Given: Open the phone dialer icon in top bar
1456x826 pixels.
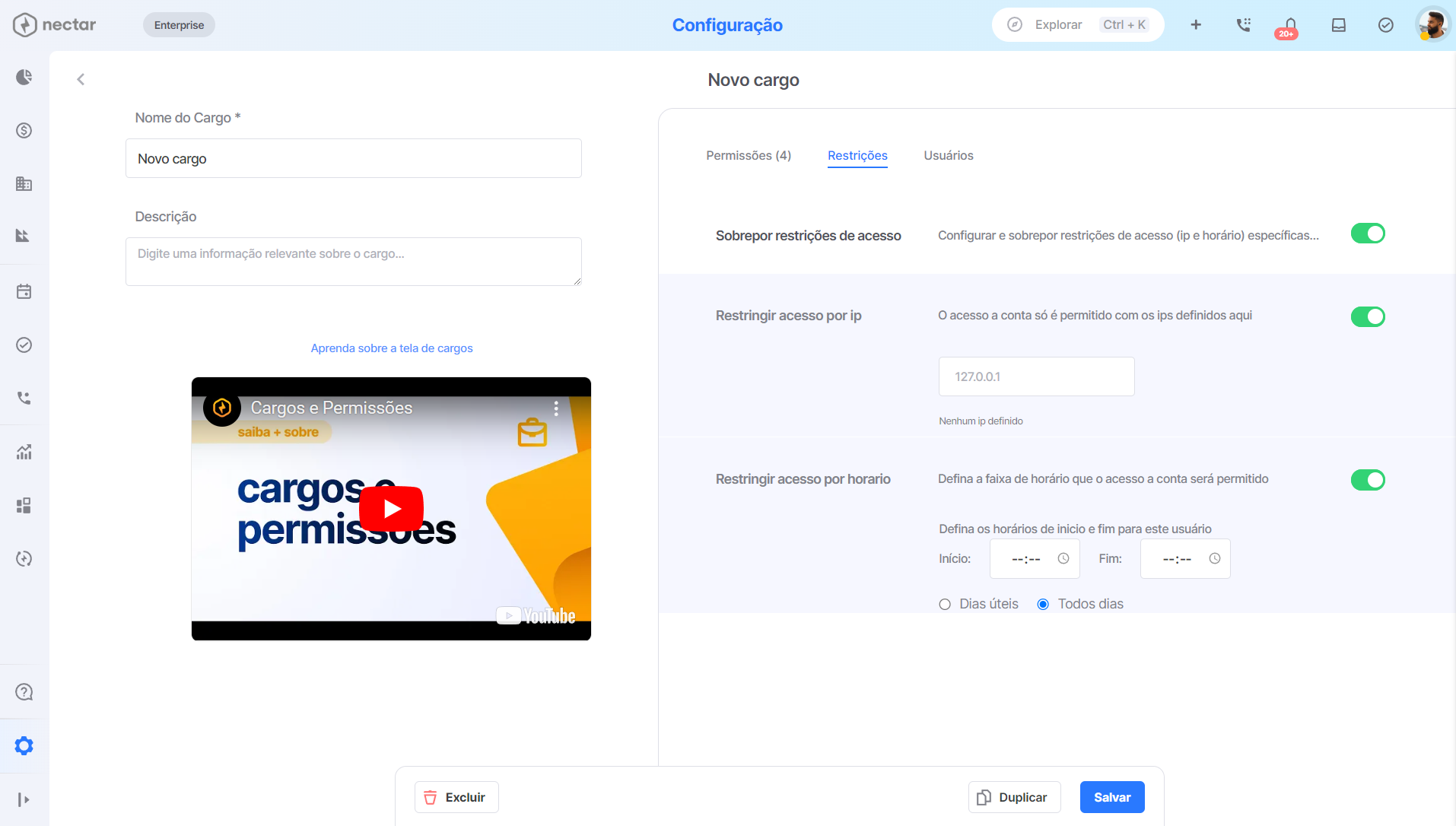Looking at the screenshot, I should coord(1244,25).
